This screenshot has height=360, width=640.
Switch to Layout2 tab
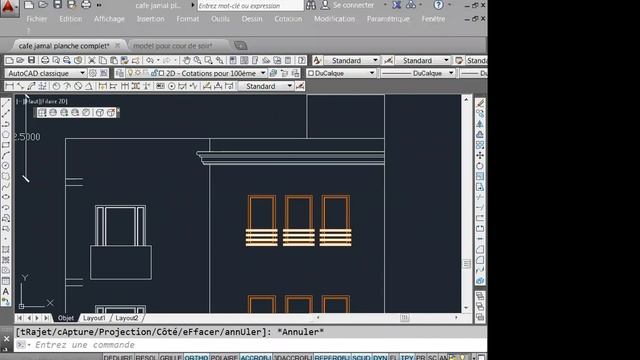click(x=127, y=318)
